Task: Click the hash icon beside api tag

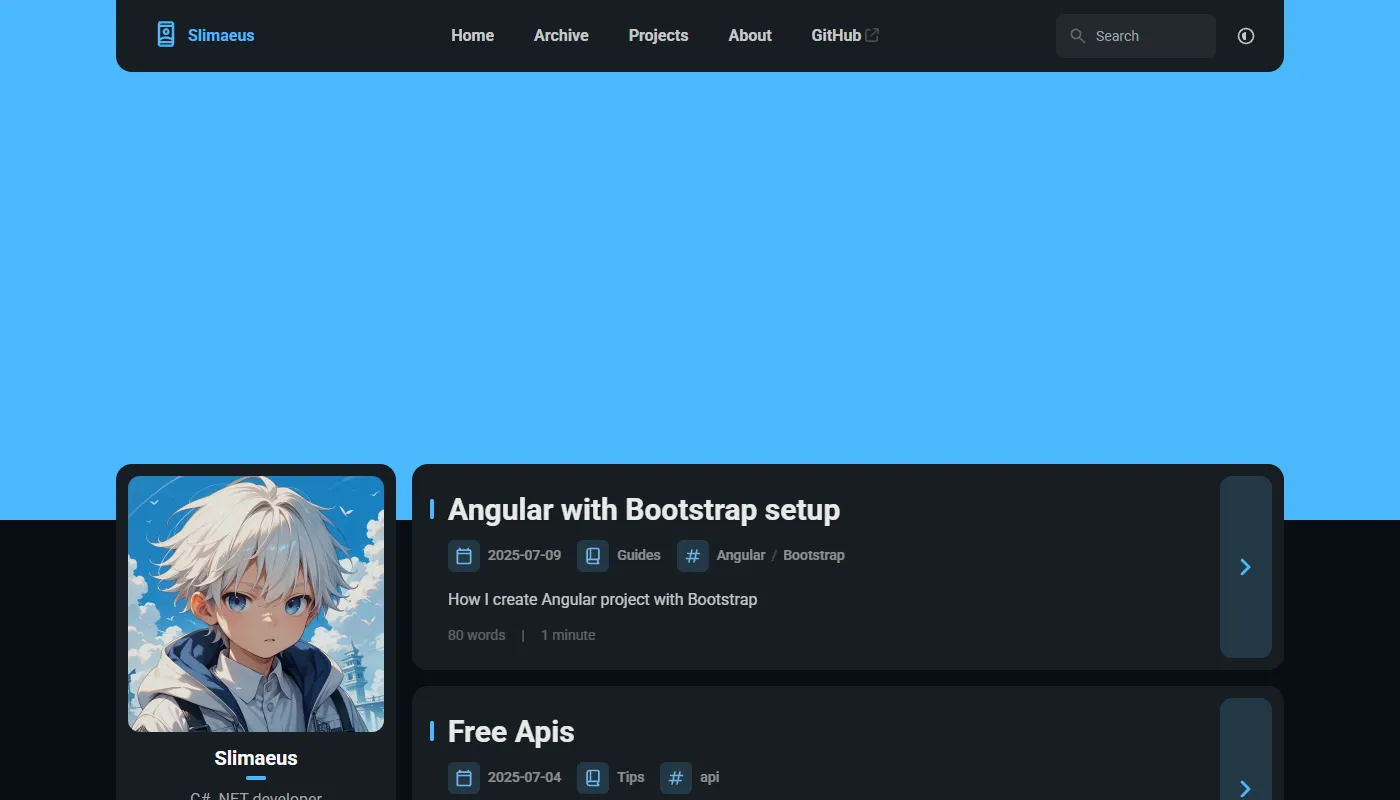Action: [x=676, y=778]
